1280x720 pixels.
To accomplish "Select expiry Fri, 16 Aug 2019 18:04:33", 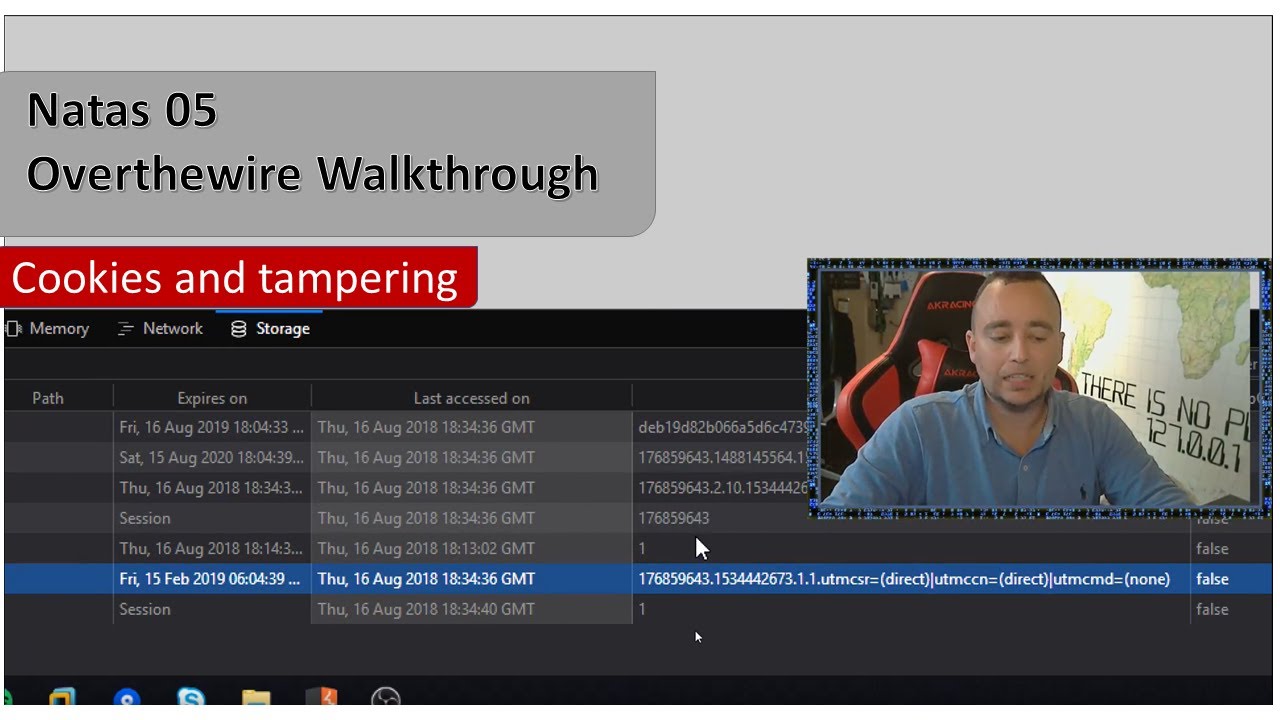I will (x=212, y=427).
